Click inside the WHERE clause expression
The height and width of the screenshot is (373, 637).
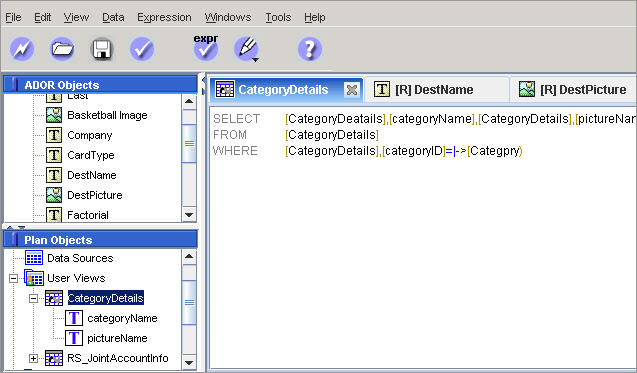tap(404, 151)
